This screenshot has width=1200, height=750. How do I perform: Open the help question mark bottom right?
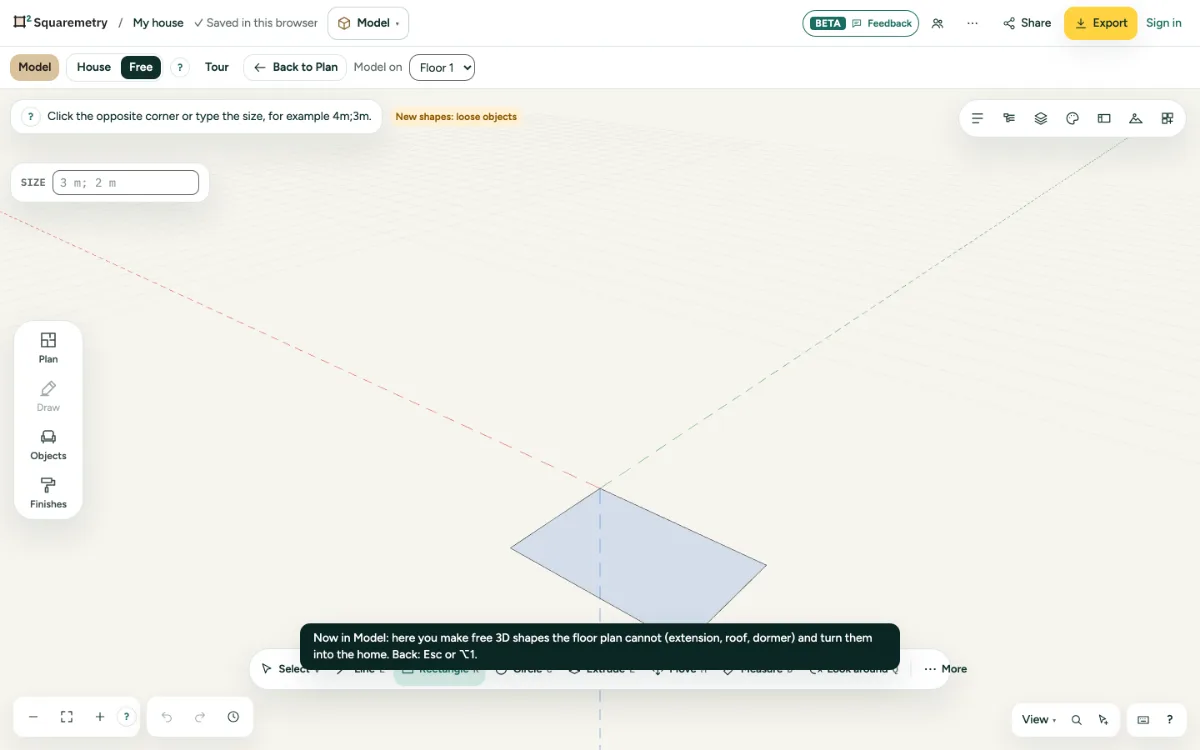tap(1169, 720)
